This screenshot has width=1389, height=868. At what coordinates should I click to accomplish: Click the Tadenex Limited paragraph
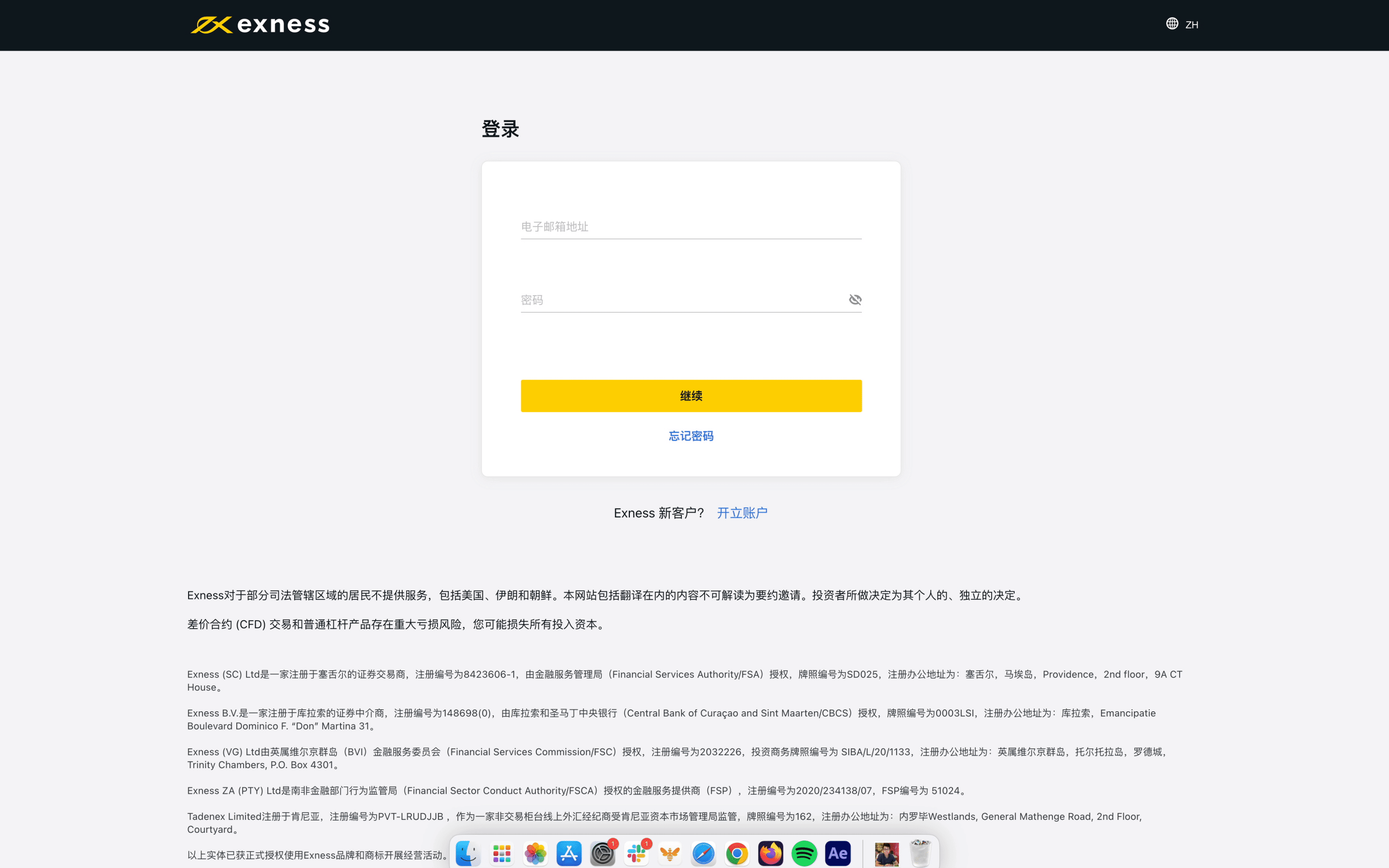(665, 823)
